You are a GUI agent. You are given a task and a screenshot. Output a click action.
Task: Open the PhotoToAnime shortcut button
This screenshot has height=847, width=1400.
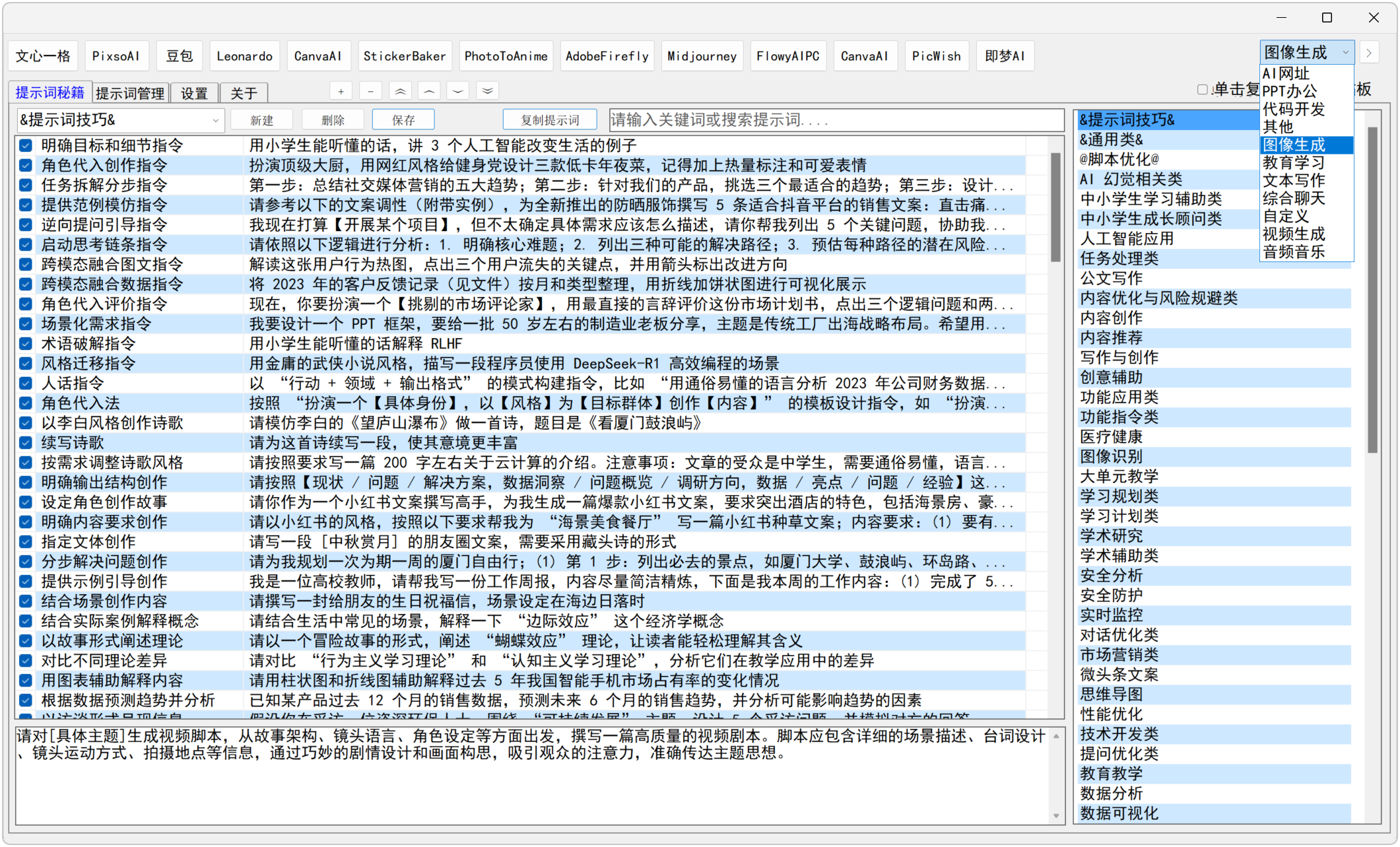point(506,56)
